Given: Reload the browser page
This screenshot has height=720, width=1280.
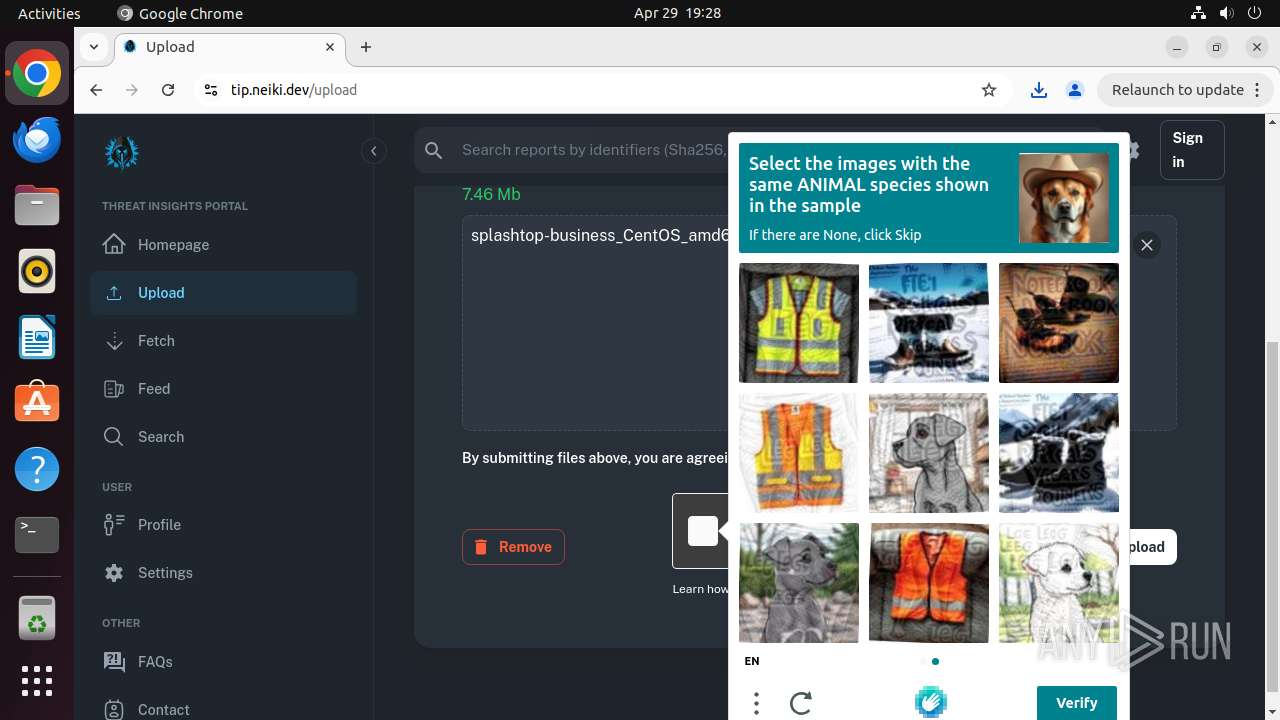Looking at the screenshot, I should pyautogui.click(x=168, y=90).
